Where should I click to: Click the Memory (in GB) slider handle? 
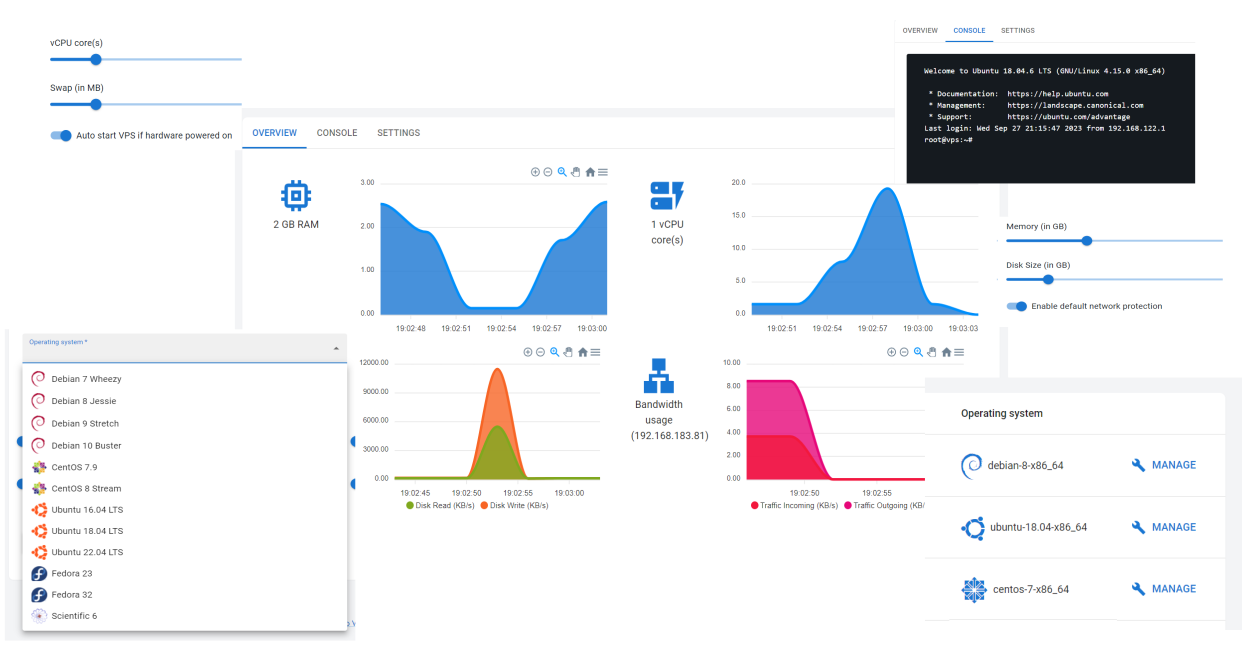click(x=1087, y=241)
